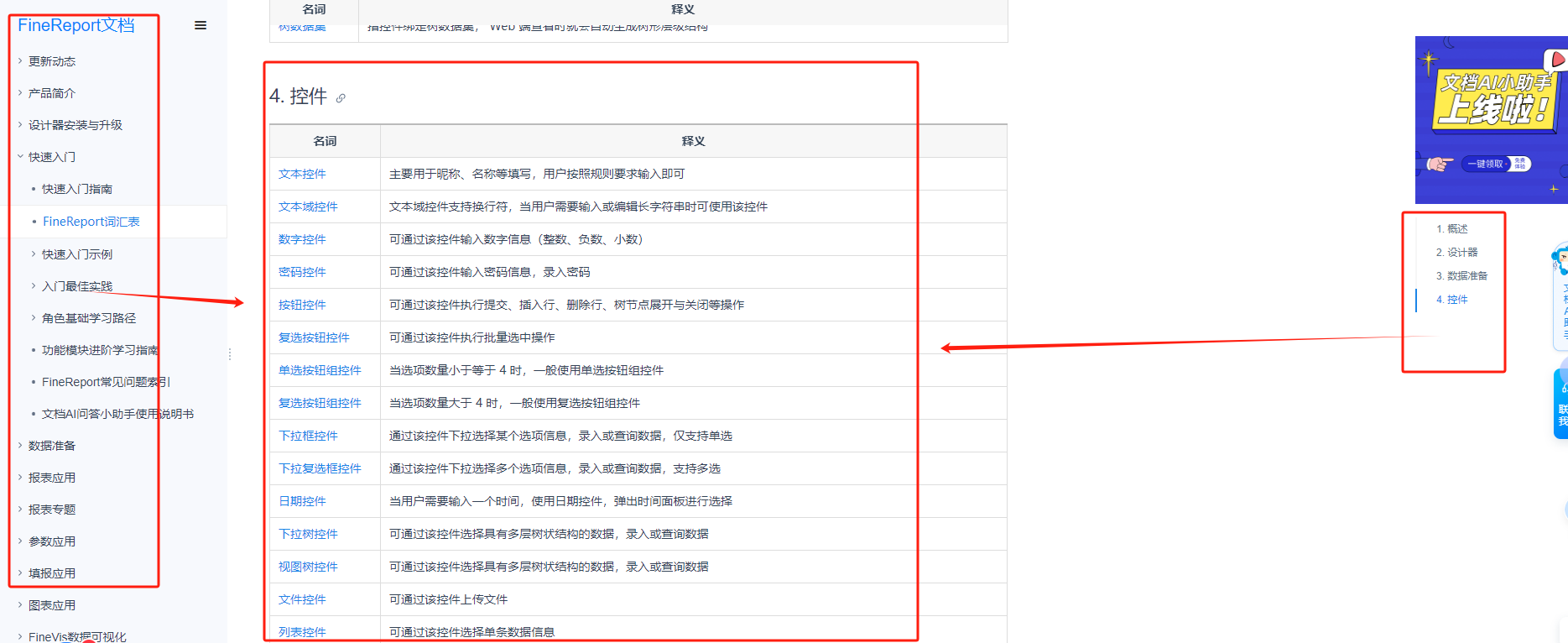Viewport: 1568px width, 643px height.
Task: Jump to 2. 设计器 in page outline
Action: (x=1456, y=253)
